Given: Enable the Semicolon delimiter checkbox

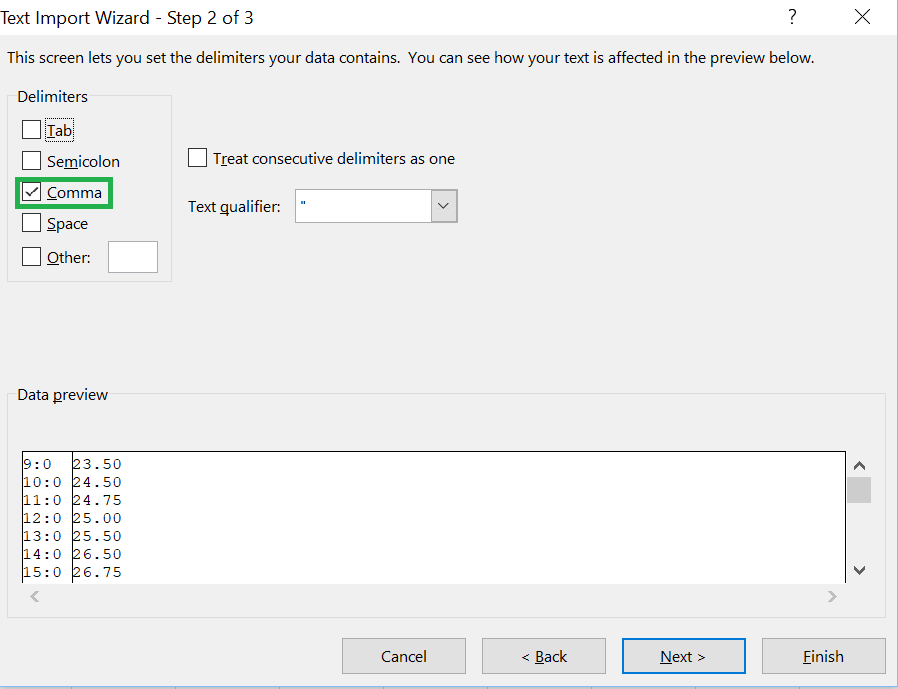Looking at the screenshot, I should click(x=31, y=160).
